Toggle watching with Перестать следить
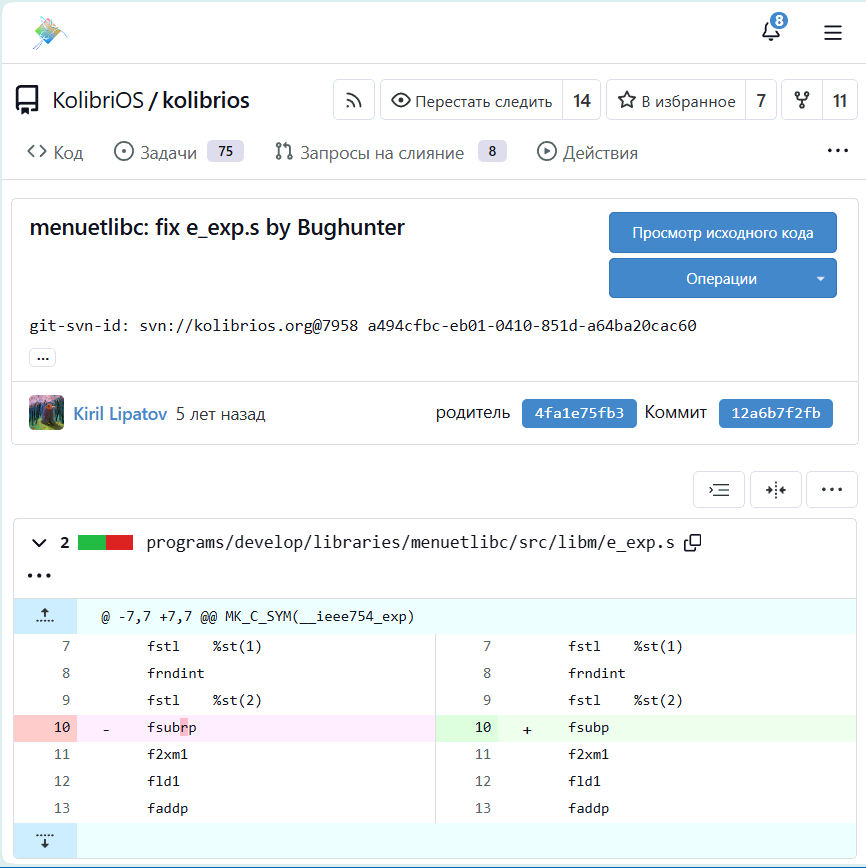The width and height of the screenshot is (866, 868). coord(472,100)
